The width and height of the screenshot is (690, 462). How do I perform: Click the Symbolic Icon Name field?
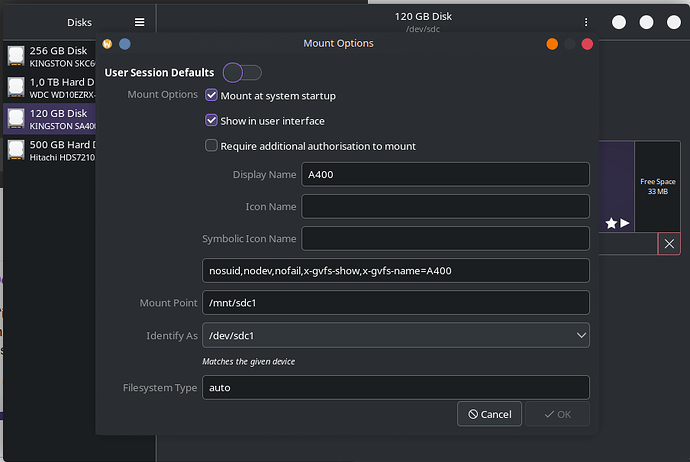[x=445, y=239]
